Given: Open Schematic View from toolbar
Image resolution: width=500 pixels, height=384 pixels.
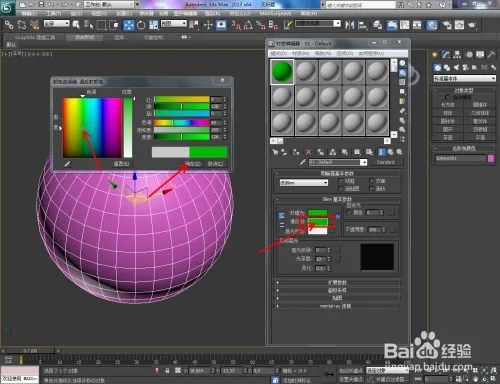Looking at the screenshot, I should (417, 25).
